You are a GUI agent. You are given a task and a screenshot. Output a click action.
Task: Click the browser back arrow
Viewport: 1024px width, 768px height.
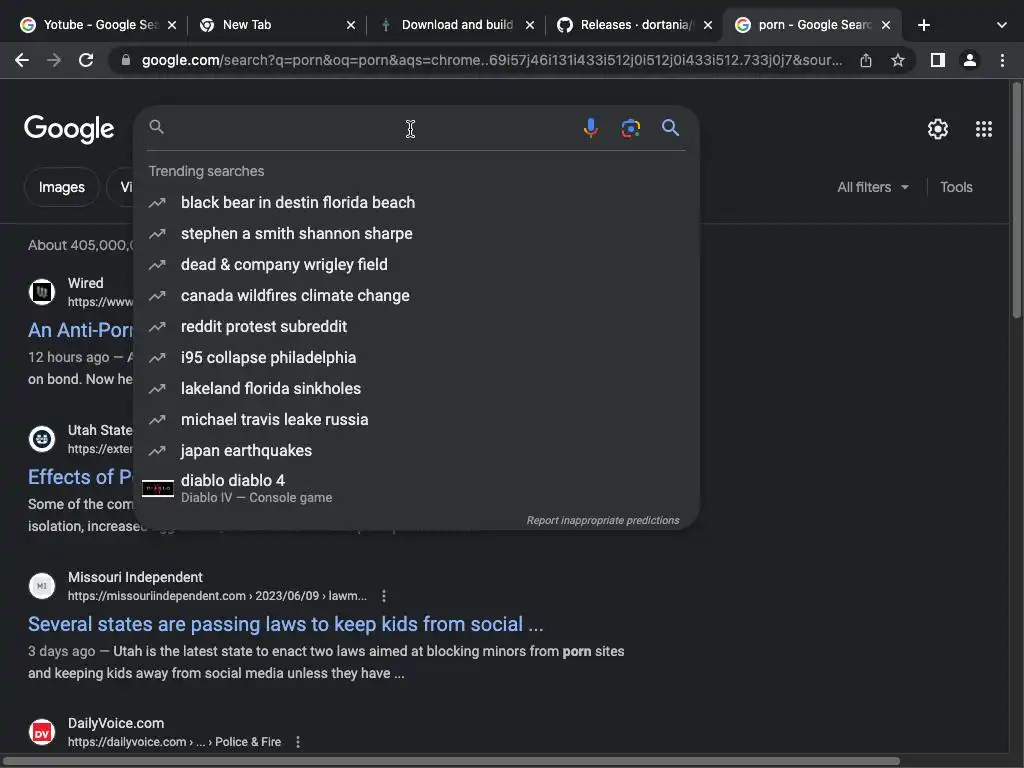pos(22,60)
